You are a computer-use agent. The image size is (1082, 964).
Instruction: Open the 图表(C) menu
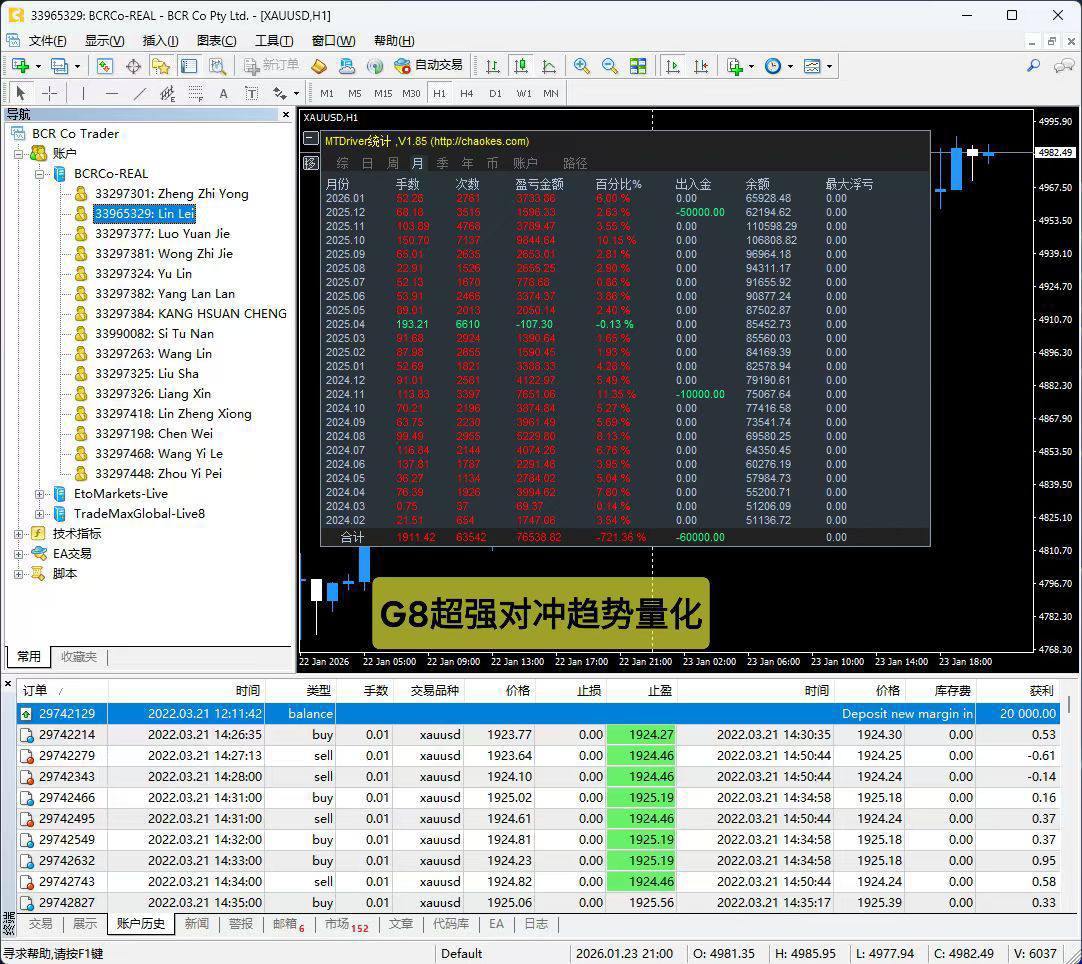(217, 41)
